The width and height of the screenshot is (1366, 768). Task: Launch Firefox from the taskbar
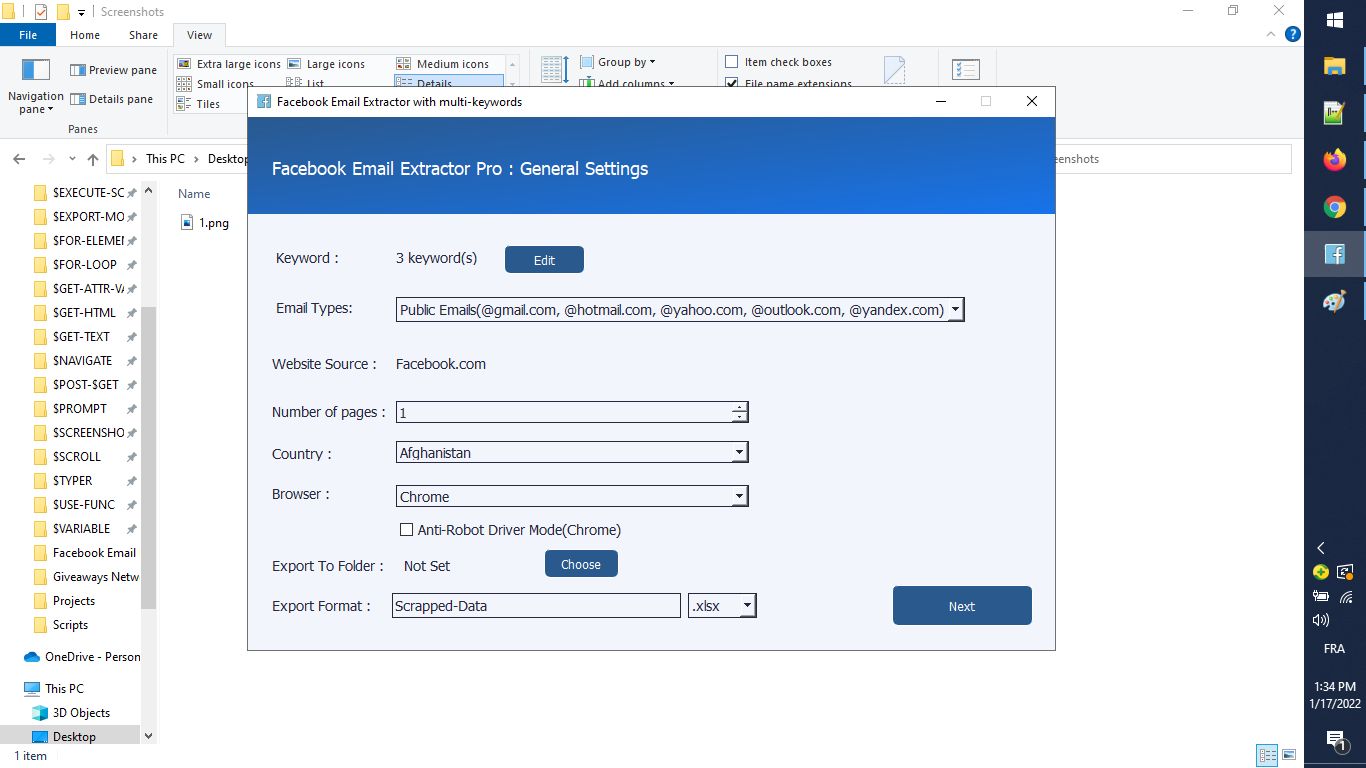1334,160
